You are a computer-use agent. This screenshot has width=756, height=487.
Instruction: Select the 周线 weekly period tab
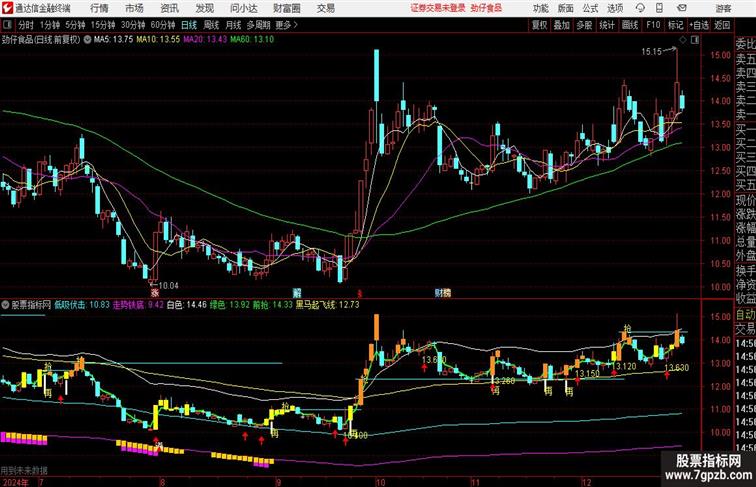(211, 25)
